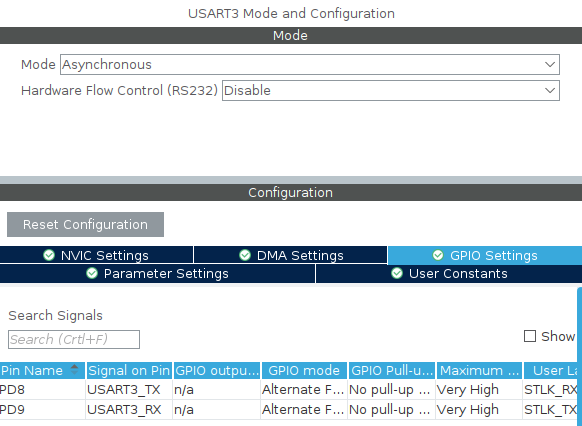
Task: Click the green check icon on DMA Settings
Action: tap(245, 255)
